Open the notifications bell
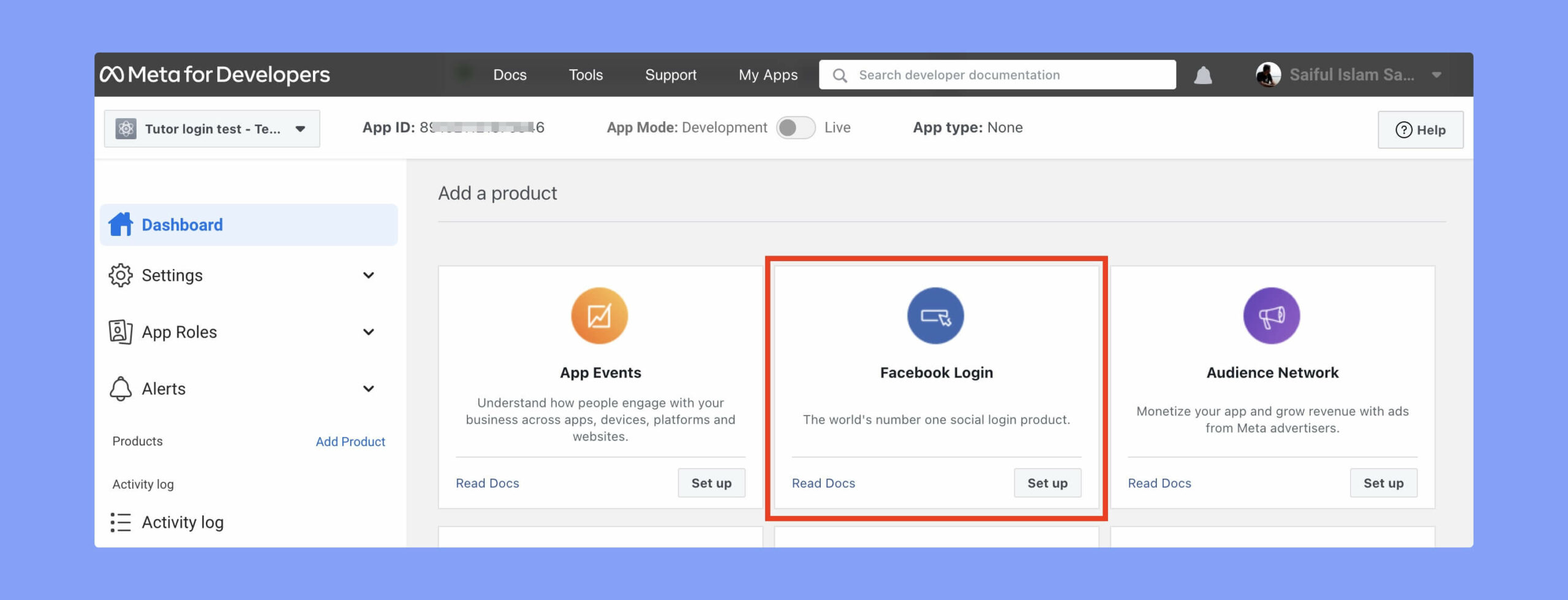The height and width of the screenshot is (600, 1568). point(1203,75)
